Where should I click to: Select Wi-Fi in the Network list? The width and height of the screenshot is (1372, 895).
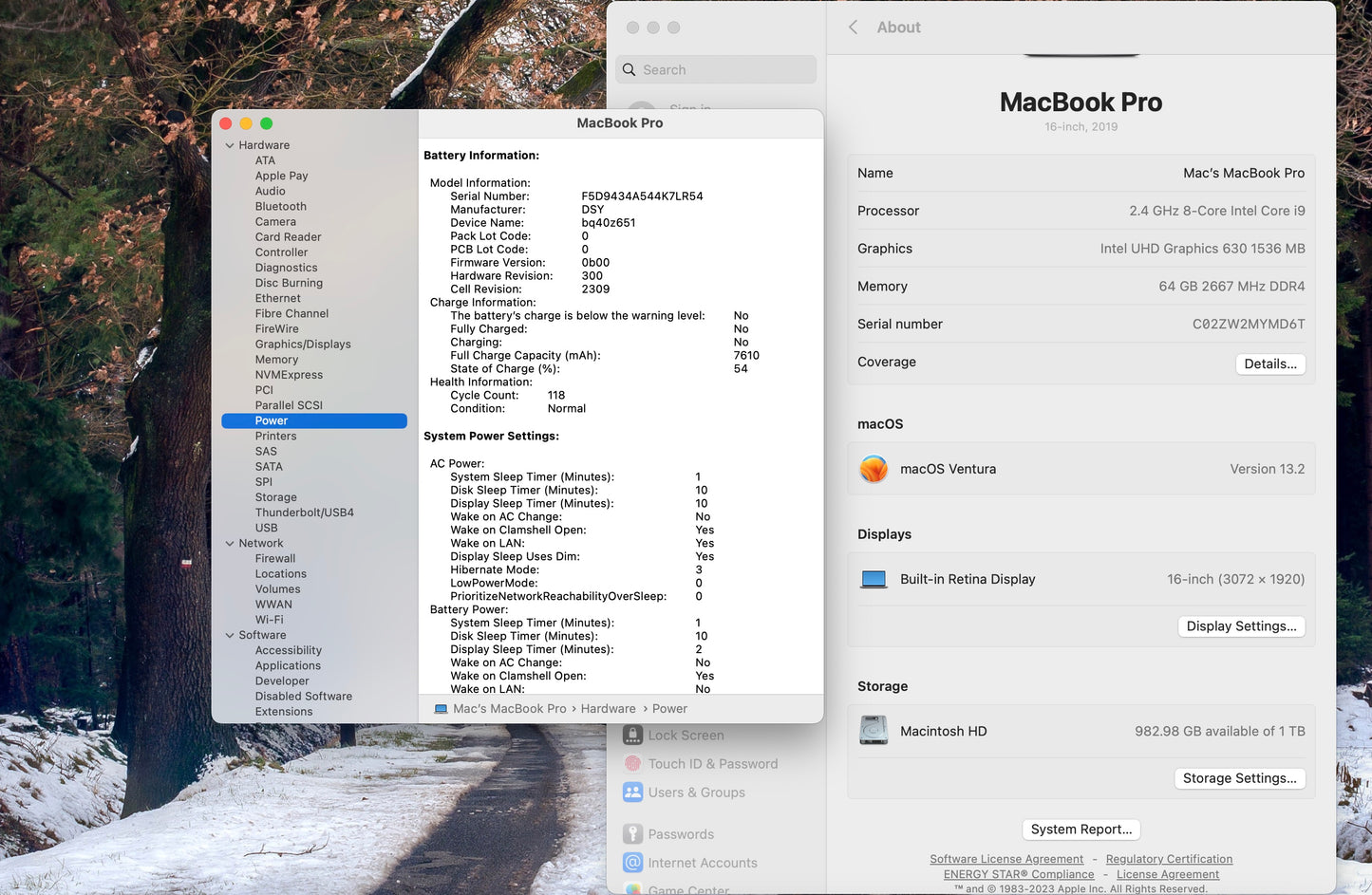(269, 619)
